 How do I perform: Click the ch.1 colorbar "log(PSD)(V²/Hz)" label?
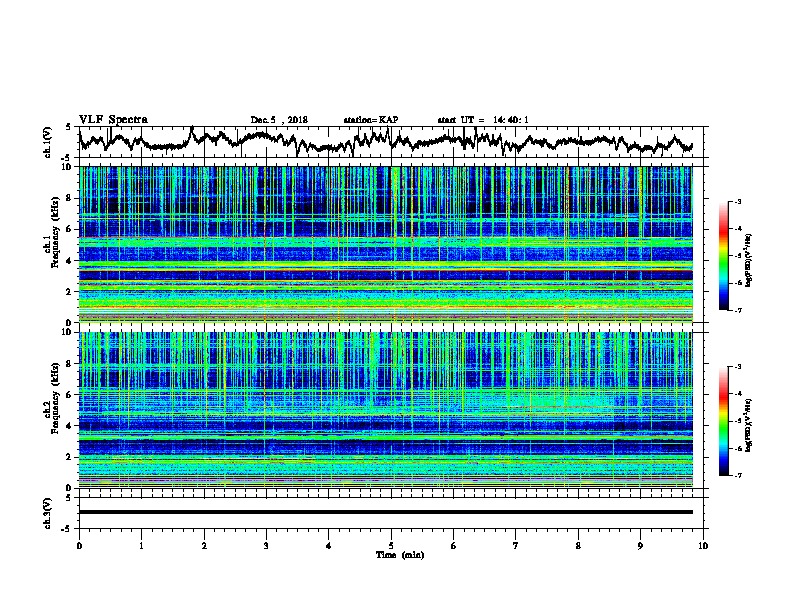tap(749, 260)
